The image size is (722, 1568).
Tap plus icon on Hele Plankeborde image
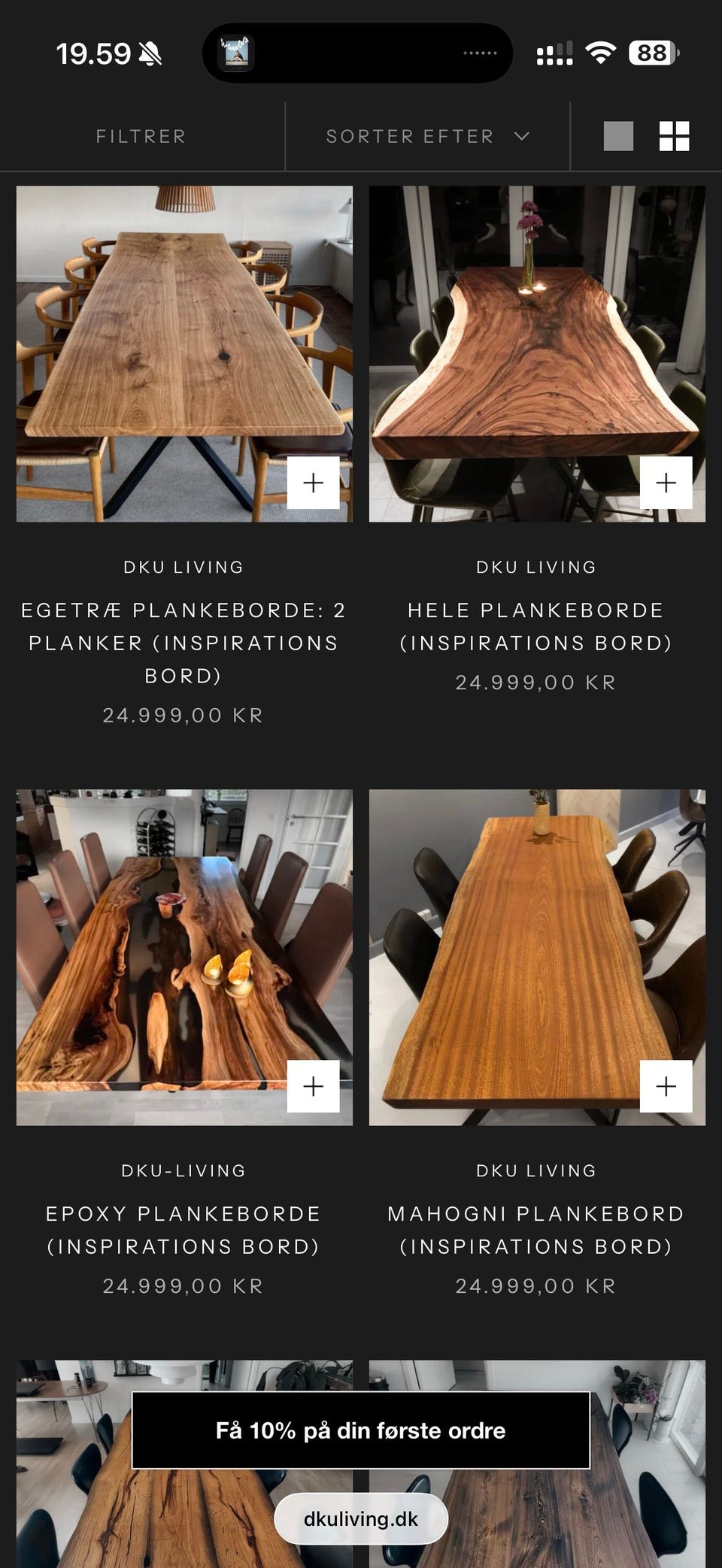coord(666,483)
